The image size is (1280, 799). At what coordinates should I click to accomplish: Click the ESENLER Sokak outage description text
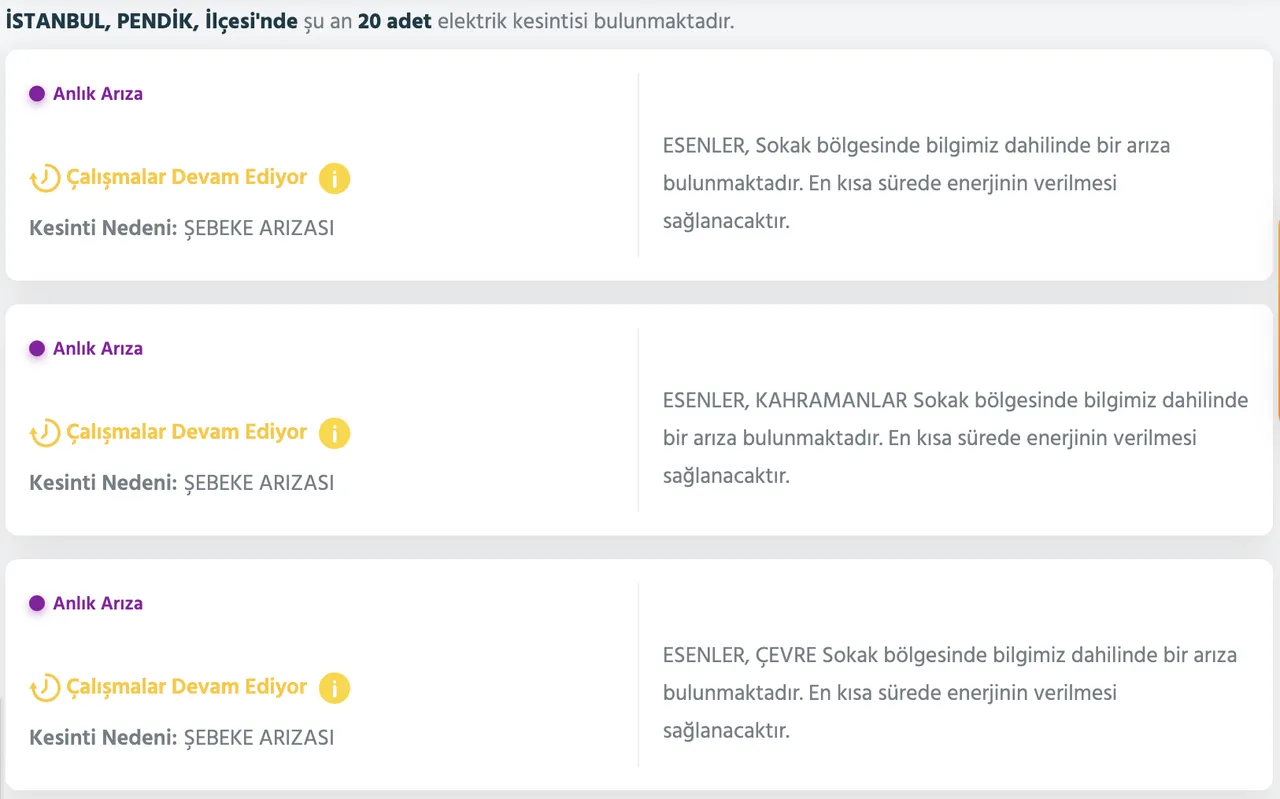[x=917, y=183]
